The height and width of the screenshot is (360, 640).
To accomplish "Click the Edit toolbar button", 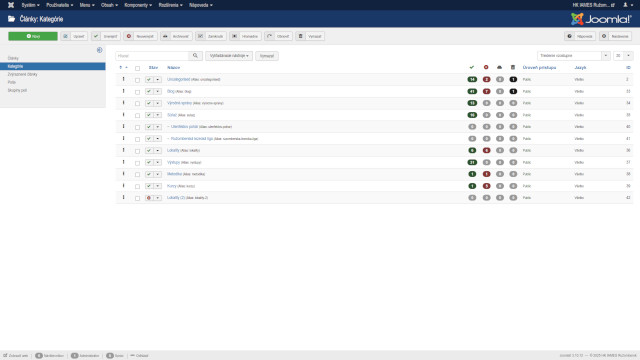I will 74,36.
